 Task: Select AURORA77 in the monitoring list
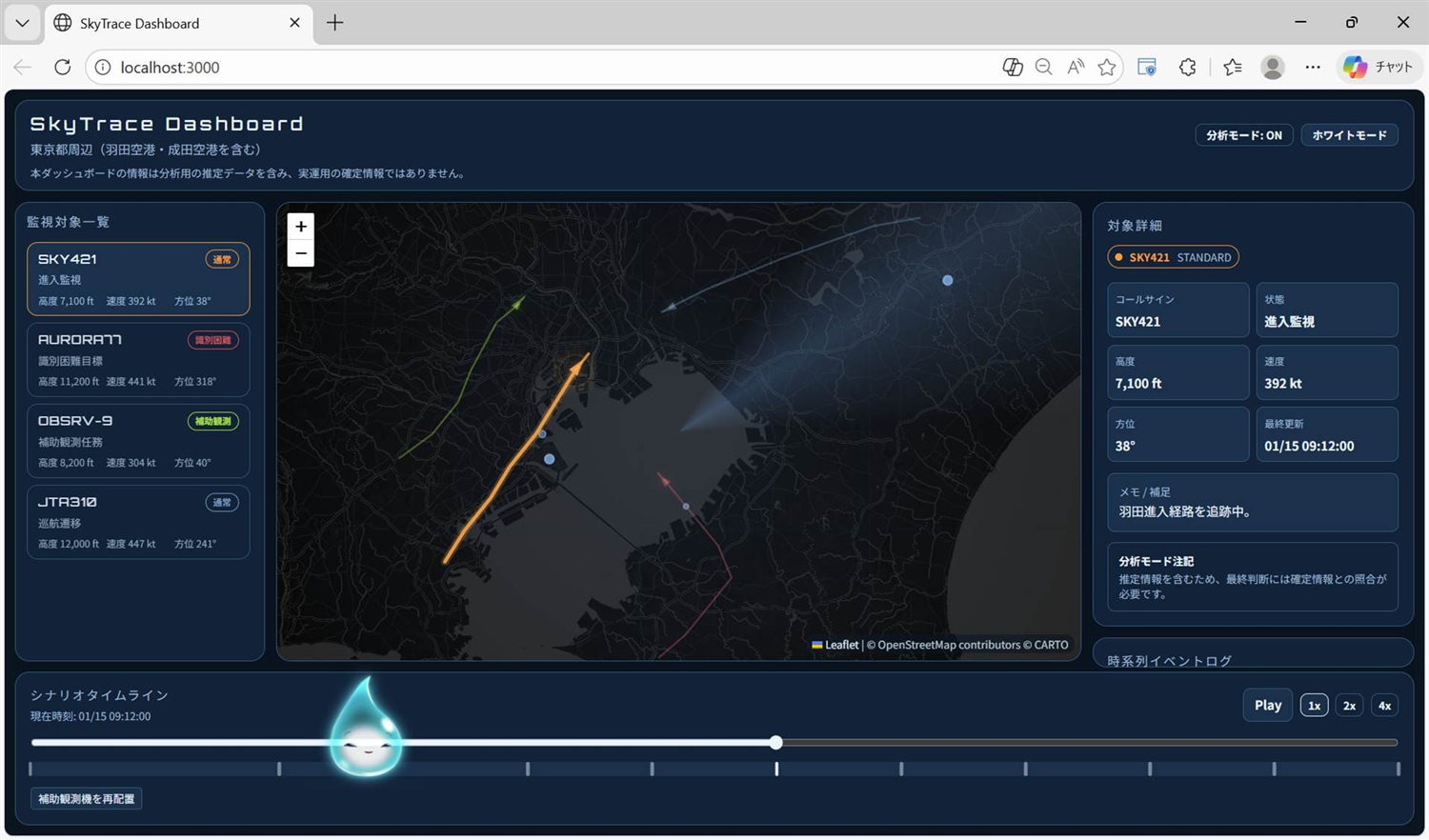click(x=138, y=361)
